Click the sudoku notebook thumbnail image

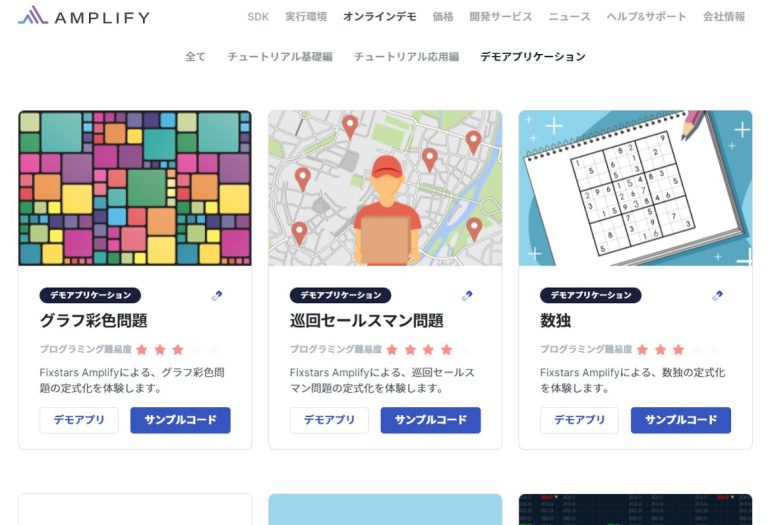pyautogui.click(x=635, y=188)
